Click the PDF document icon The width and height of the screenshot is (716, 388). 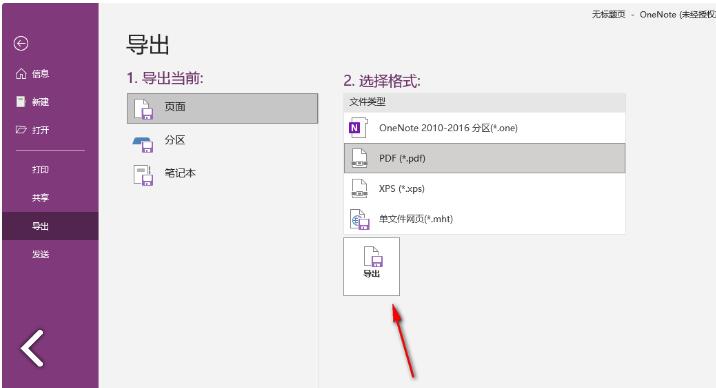359,158
